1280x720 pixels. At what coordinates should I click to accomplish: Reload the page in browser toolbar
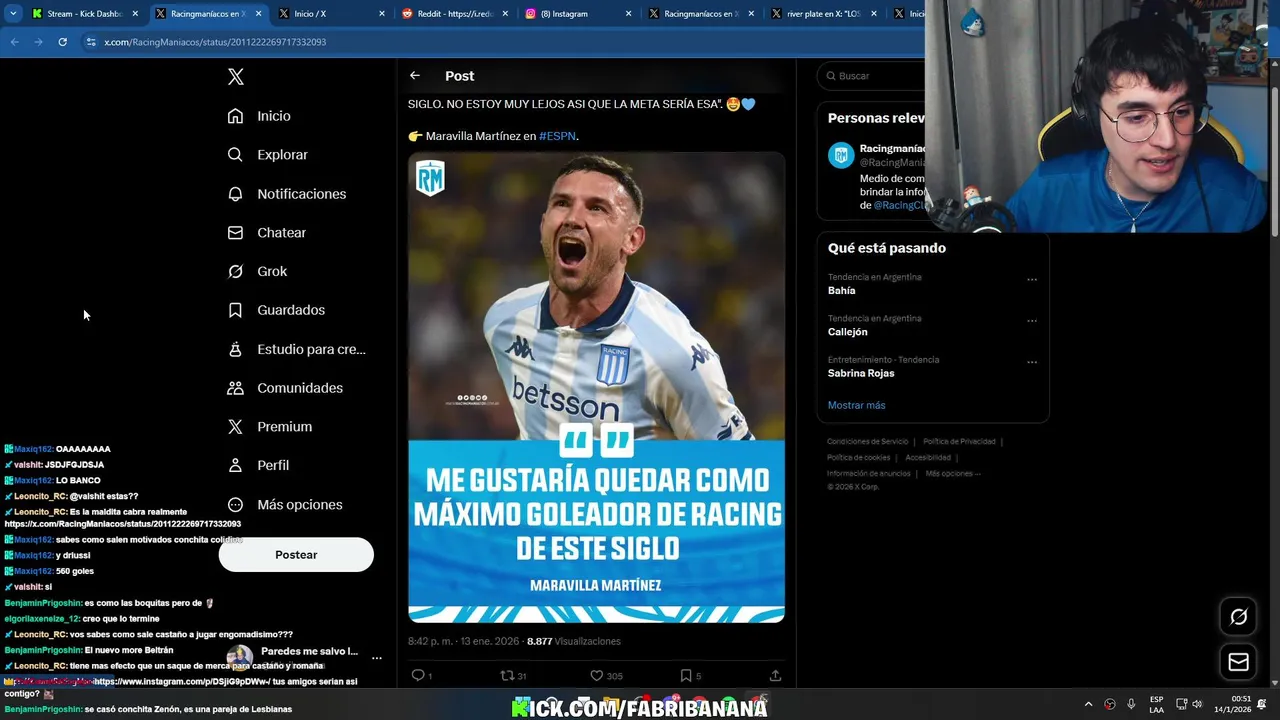62,42
